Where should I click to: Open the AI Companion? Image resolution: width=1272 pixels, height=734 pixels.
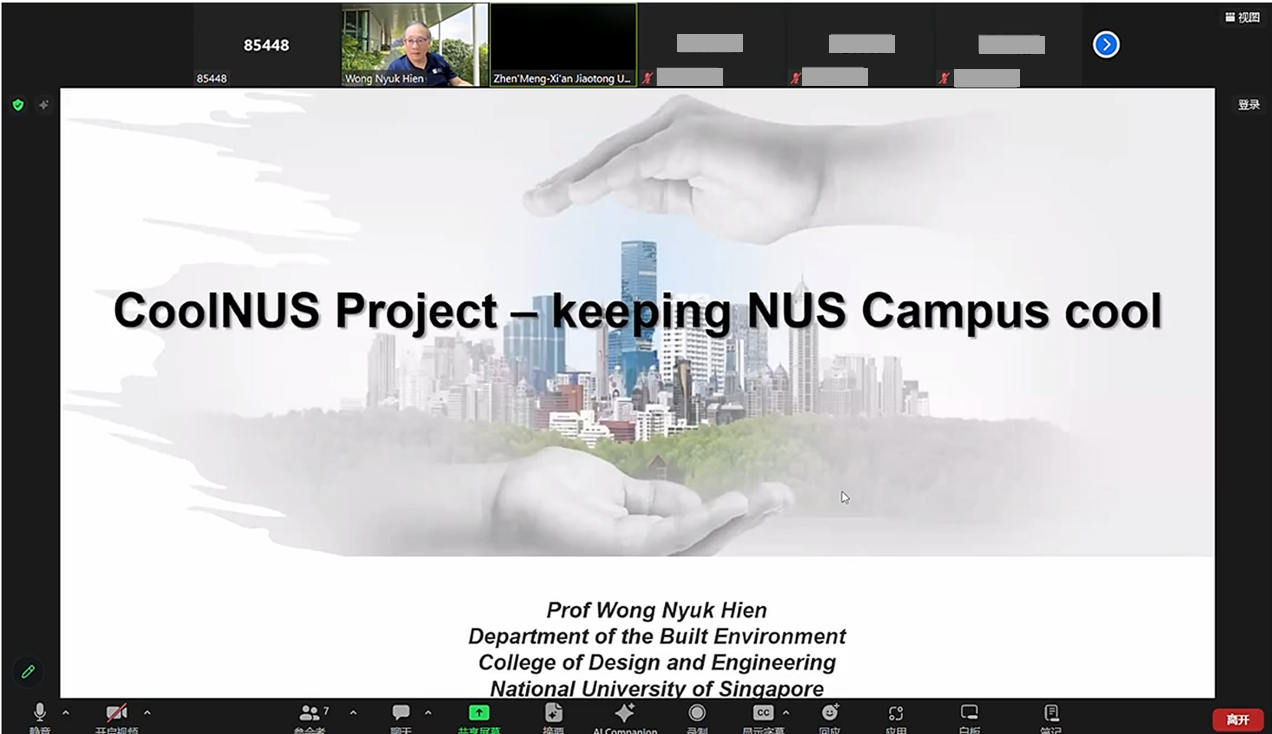point(625,715)
